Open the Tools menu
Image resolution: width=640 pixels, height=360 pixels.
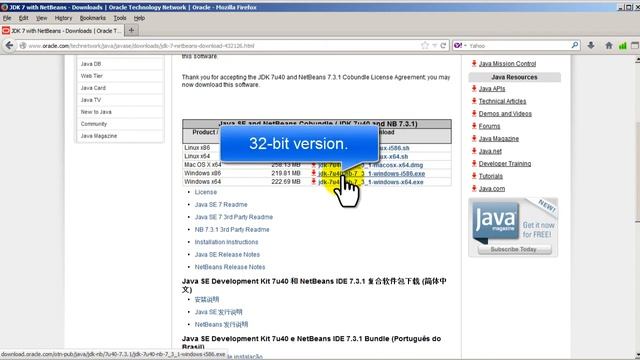point(120,18)
